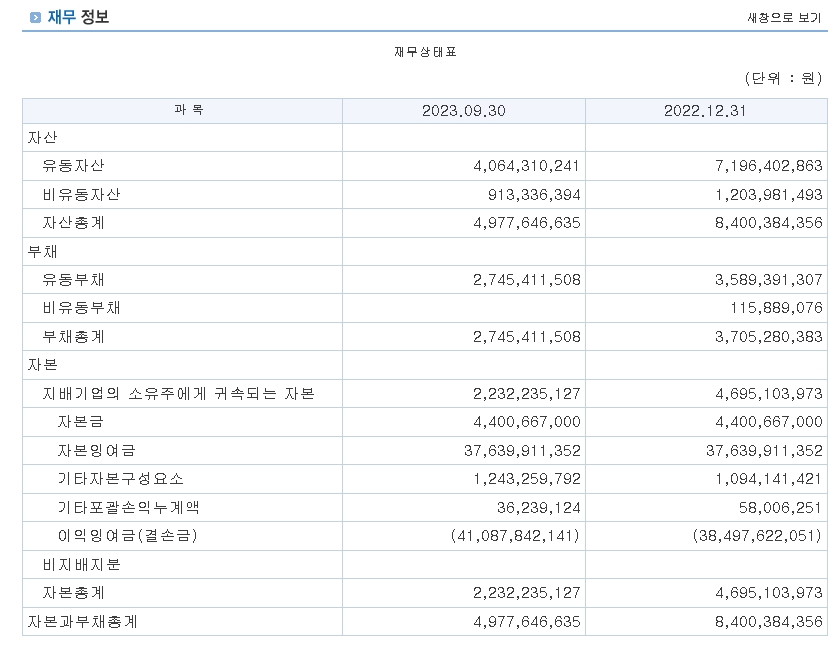Click the blue arrow icon beside 재무 정보
Screen dimensions: 839x648
[35, 18]
